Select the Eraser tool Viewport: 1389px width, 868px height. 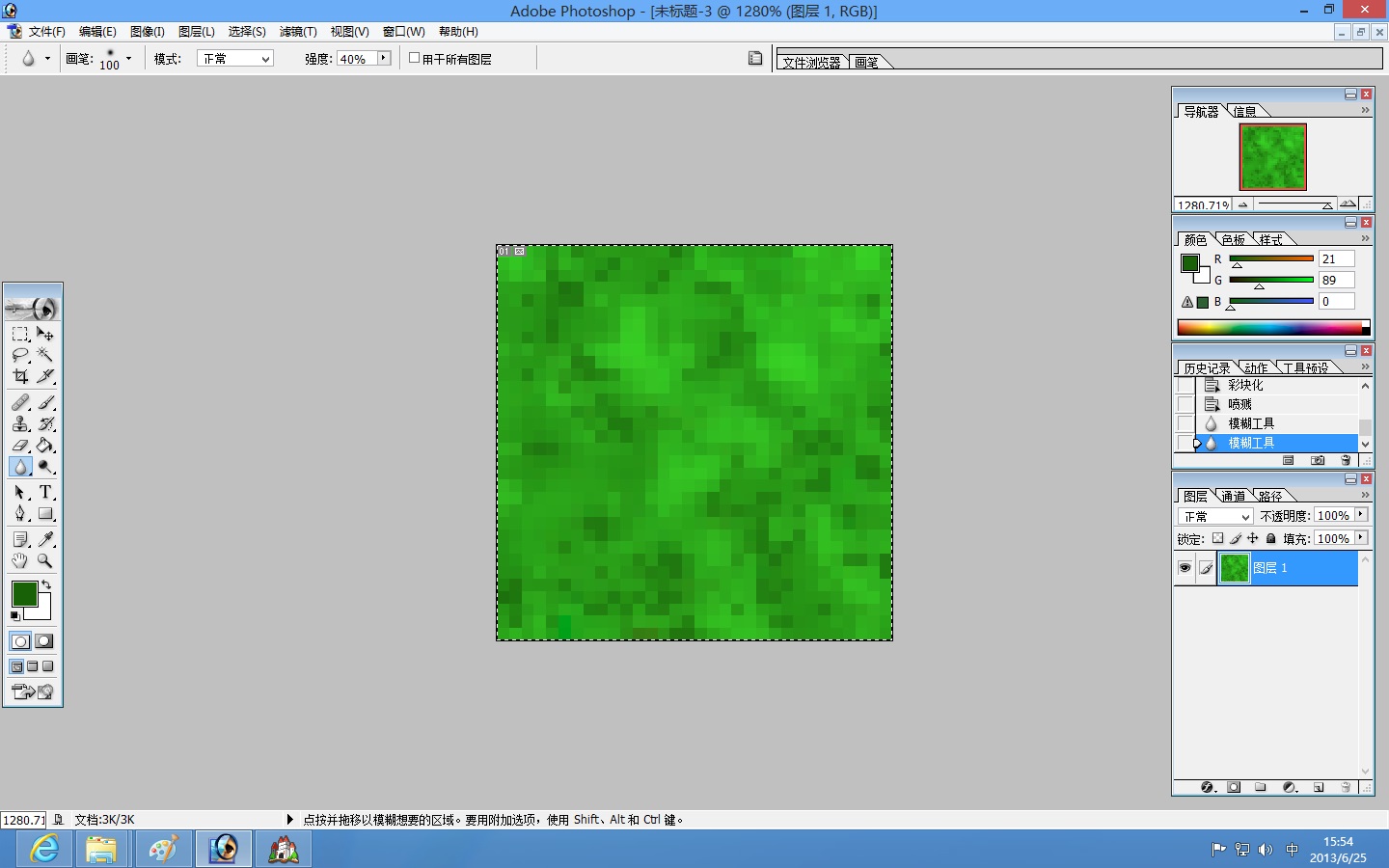(20, 445)
